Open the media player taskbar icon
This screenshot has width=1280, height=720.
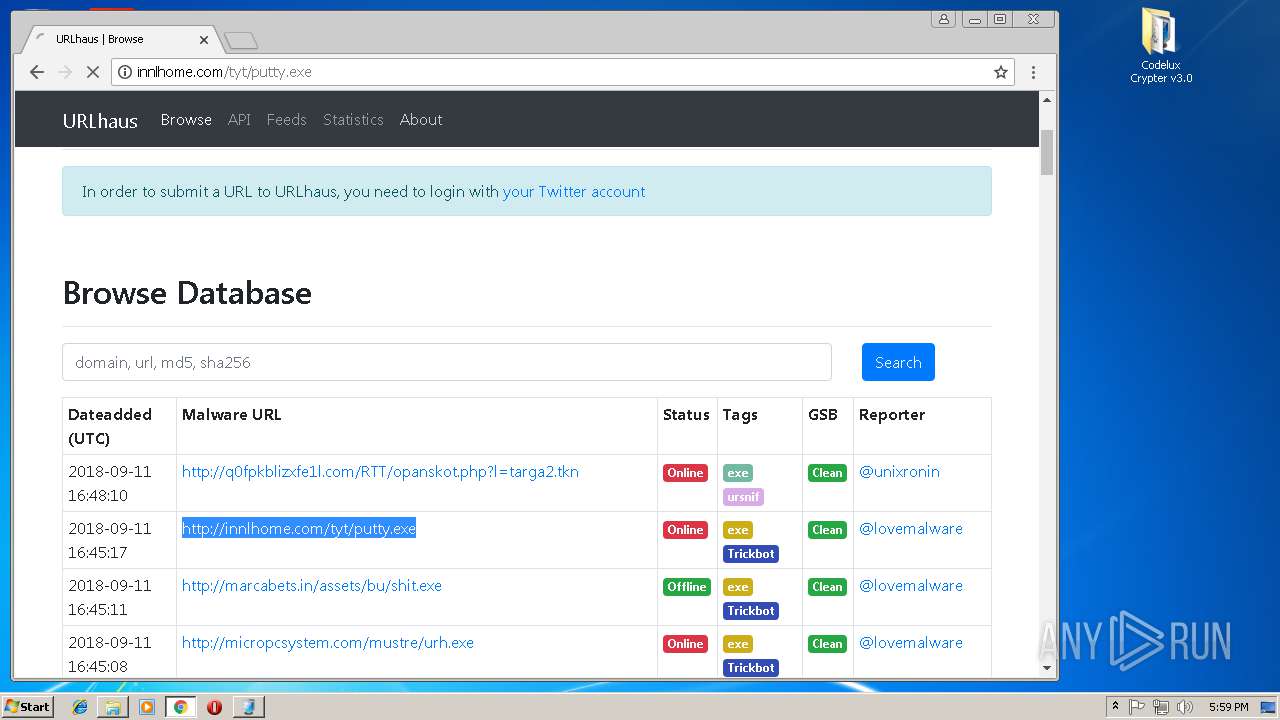(x=147, y=707)
